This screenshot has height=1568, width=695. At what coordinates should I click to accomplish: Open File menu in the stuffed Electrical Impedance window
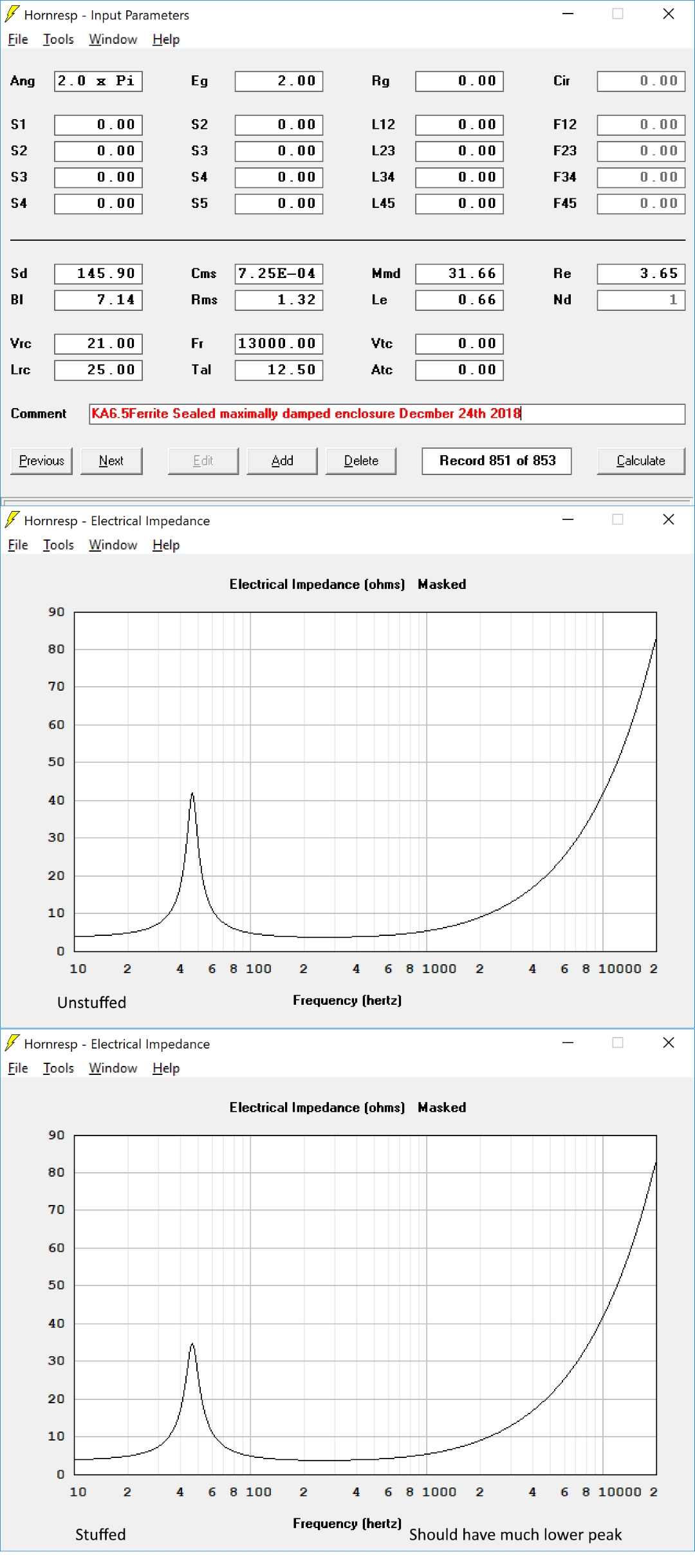(18, 1069)
